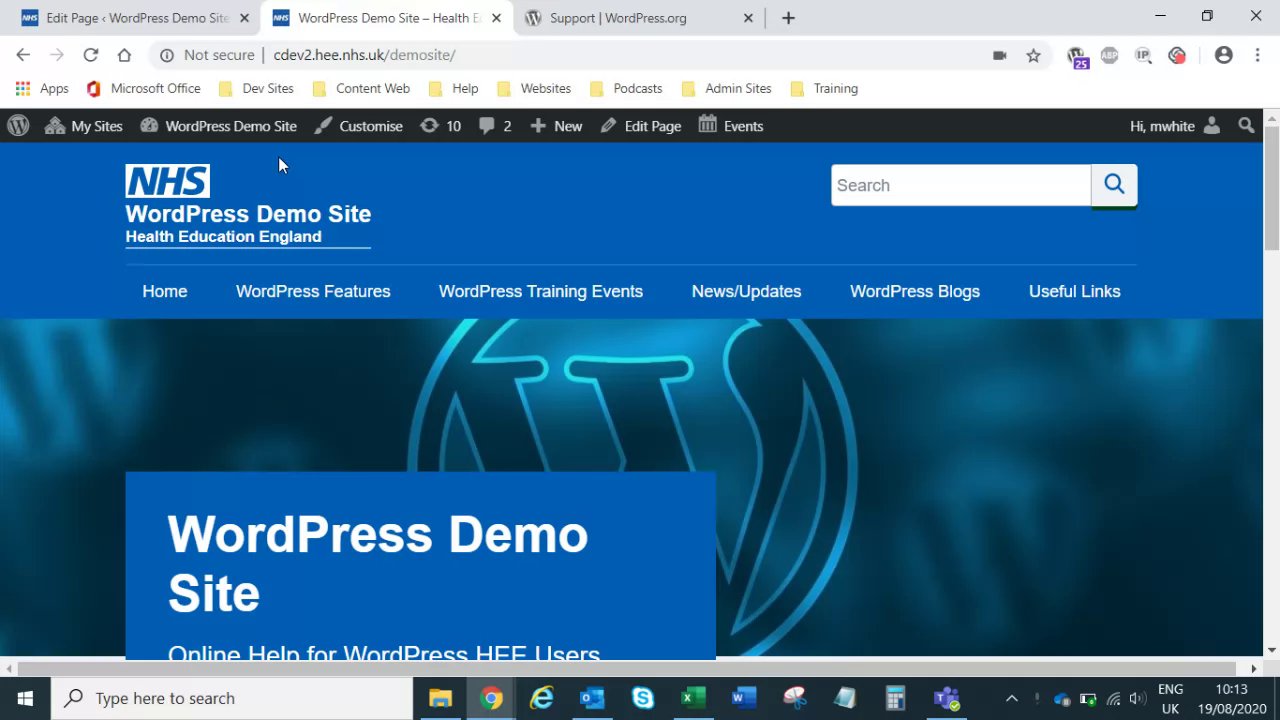Viewport: 1280px width, 720px height.
Task: Click the WordPress Demo Site header title
Action: [248, 214]
